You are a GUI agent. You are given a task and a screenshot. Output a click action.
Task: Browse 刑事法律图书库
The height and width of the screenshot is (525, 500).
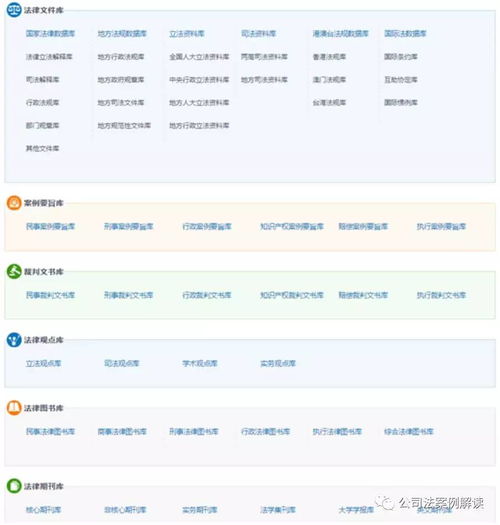(x=194, y=431)
